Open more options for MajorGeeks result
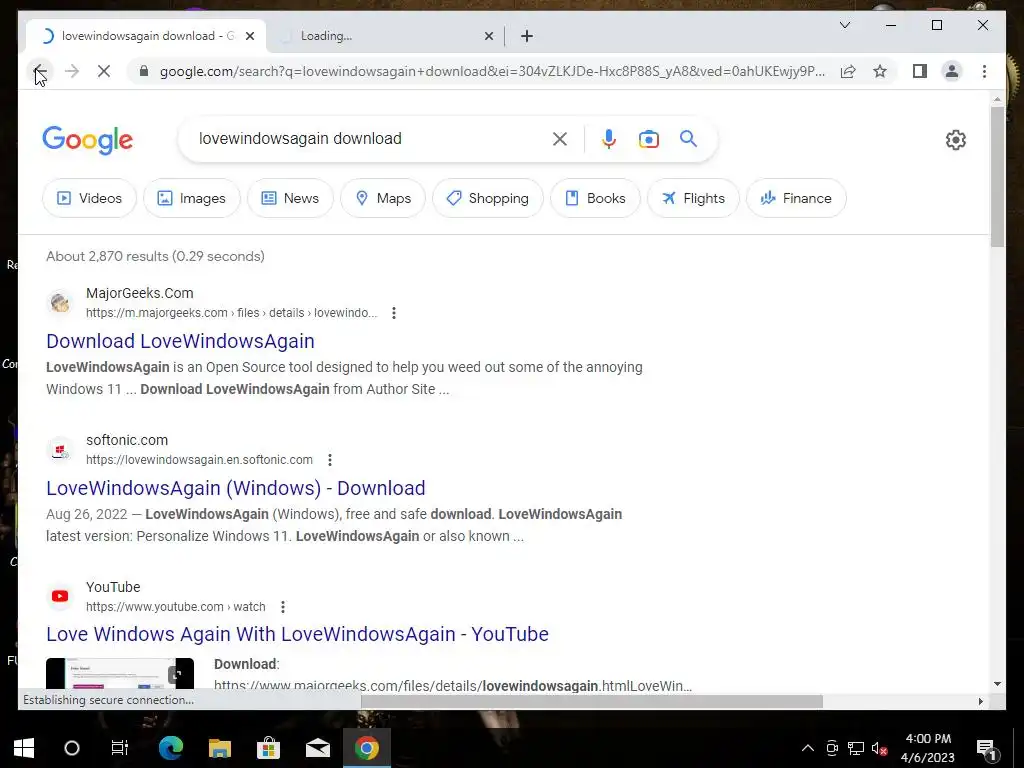 pos(394,313)
